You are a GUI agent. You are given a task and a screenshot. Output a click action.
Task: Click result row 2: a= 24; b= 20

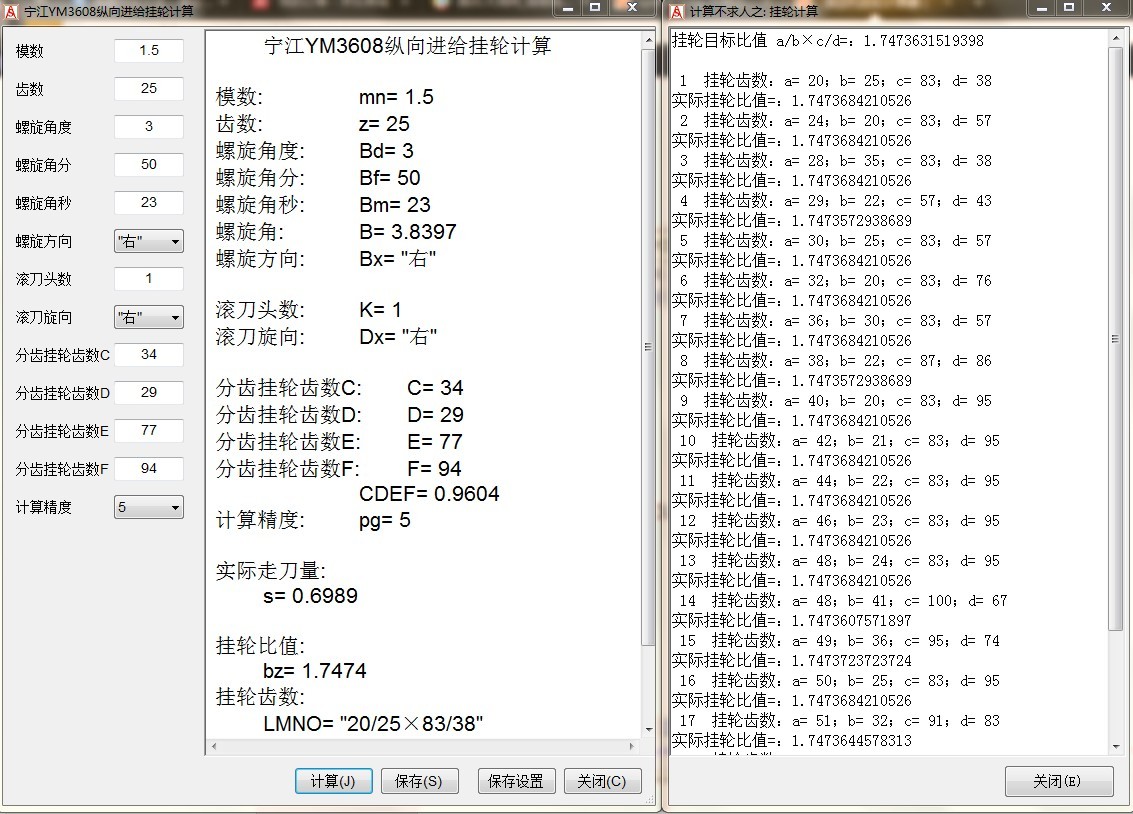point(836,121)
